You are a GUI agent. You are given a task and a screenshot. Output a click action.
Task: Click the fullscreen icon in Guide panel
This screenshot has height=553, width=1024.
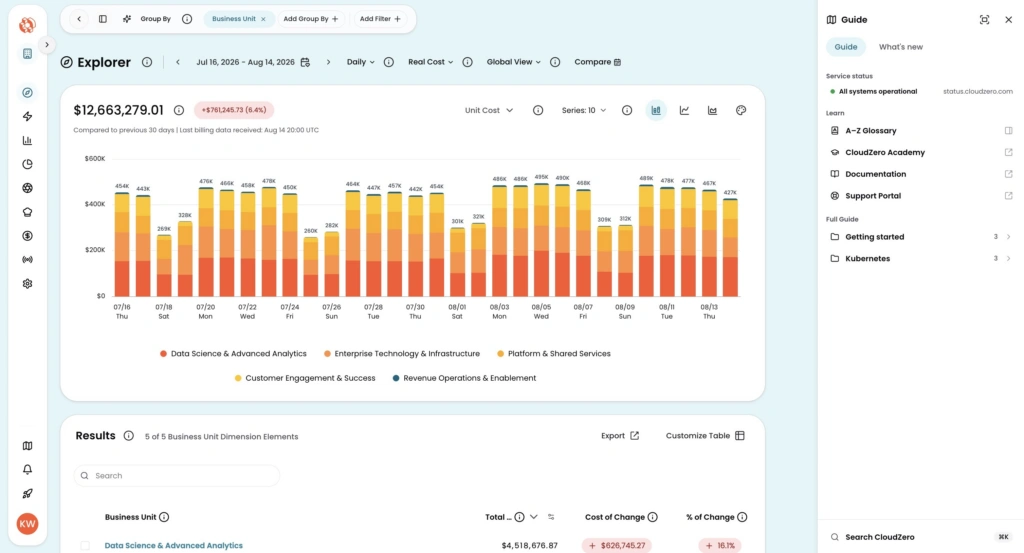984,20
